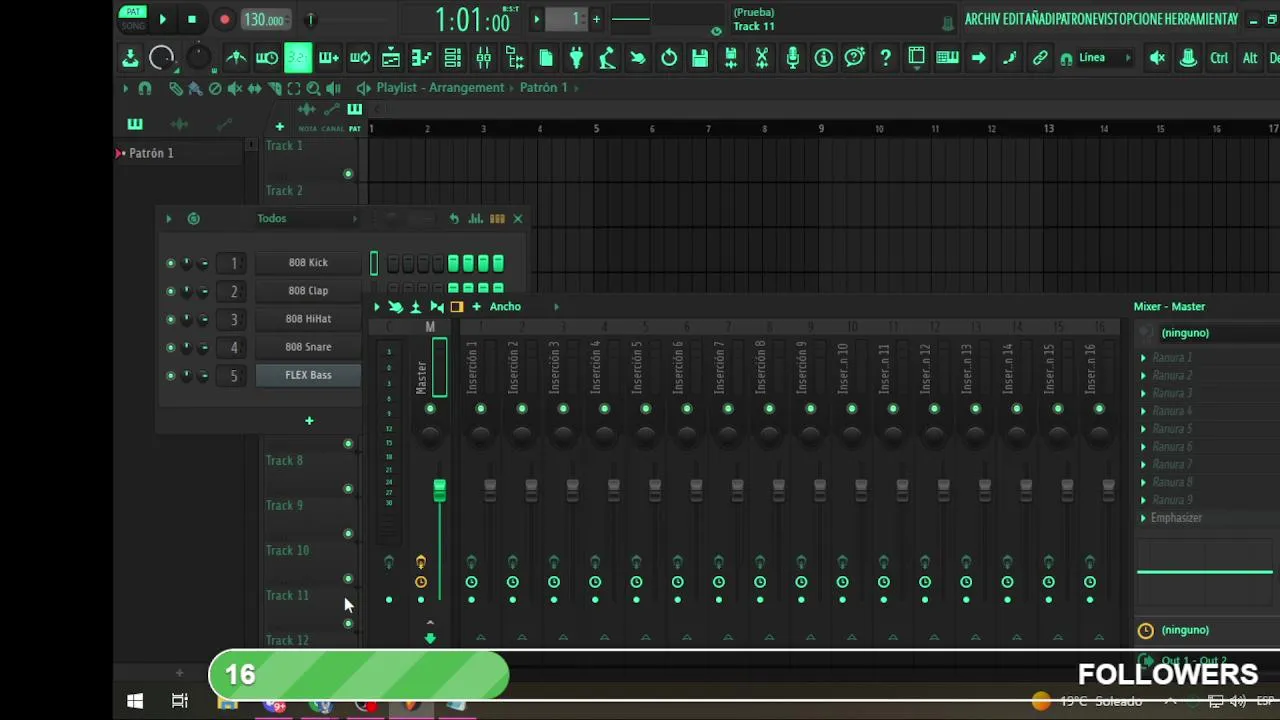The image size is (1280, 720).
Task: Click the 130.000 tempo field
Action: [263, 20]
